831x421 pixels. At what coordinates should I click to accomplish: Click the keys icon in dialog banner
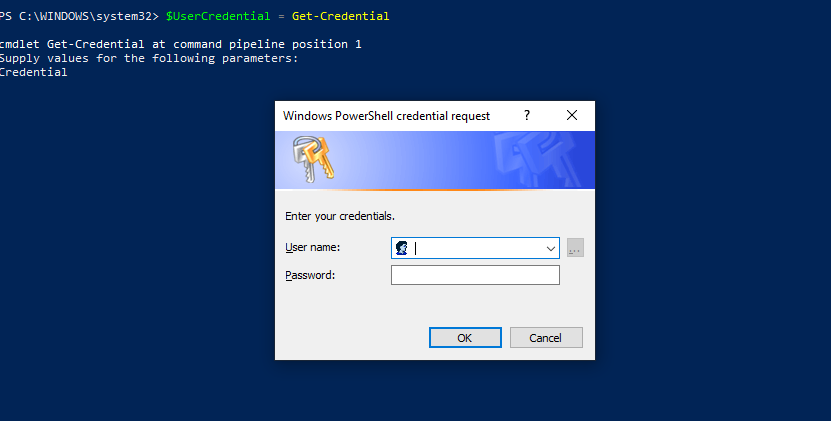(313, 159)
